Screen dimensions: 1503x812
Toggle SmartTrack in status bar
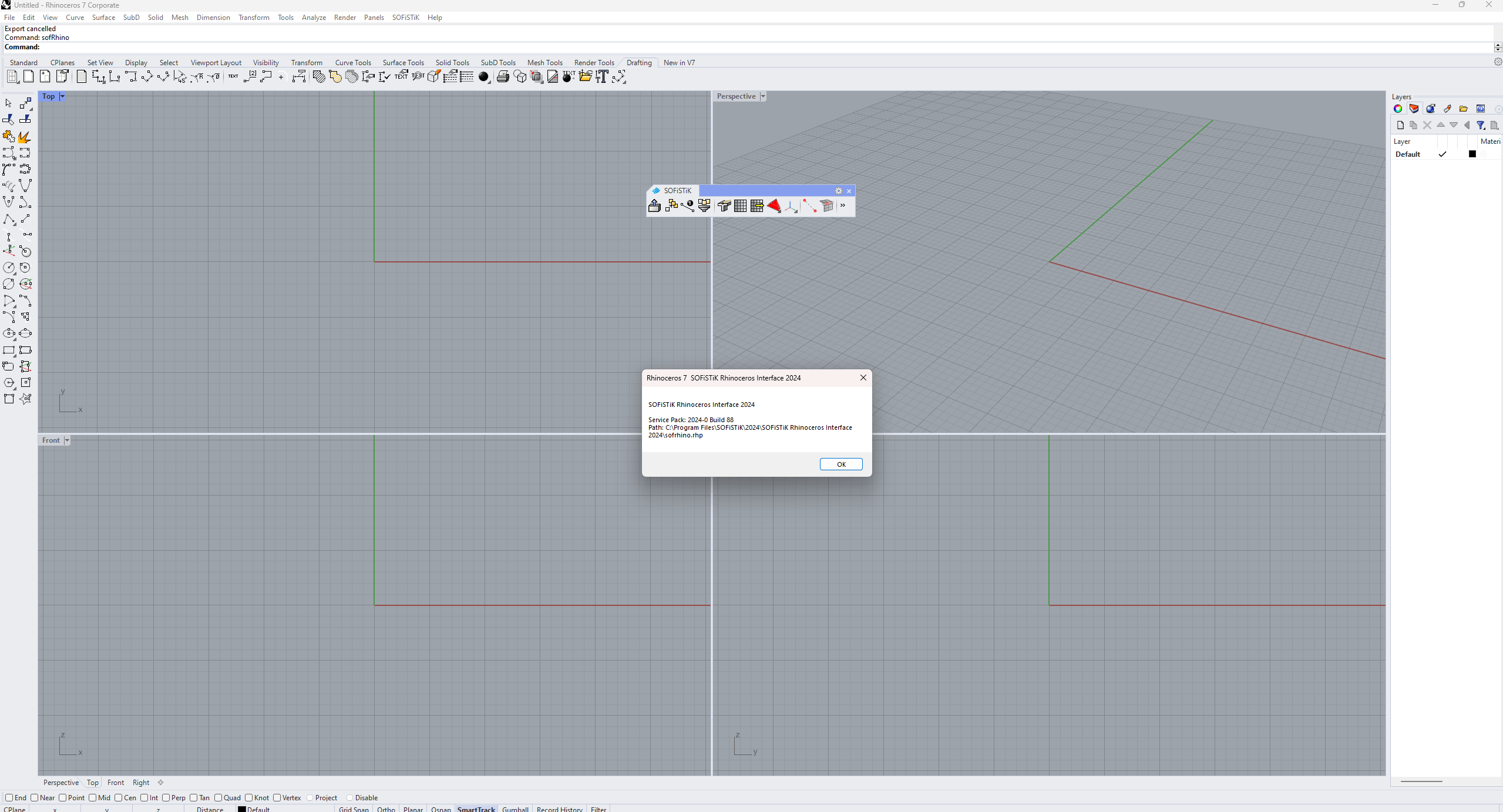coord(476,808)
